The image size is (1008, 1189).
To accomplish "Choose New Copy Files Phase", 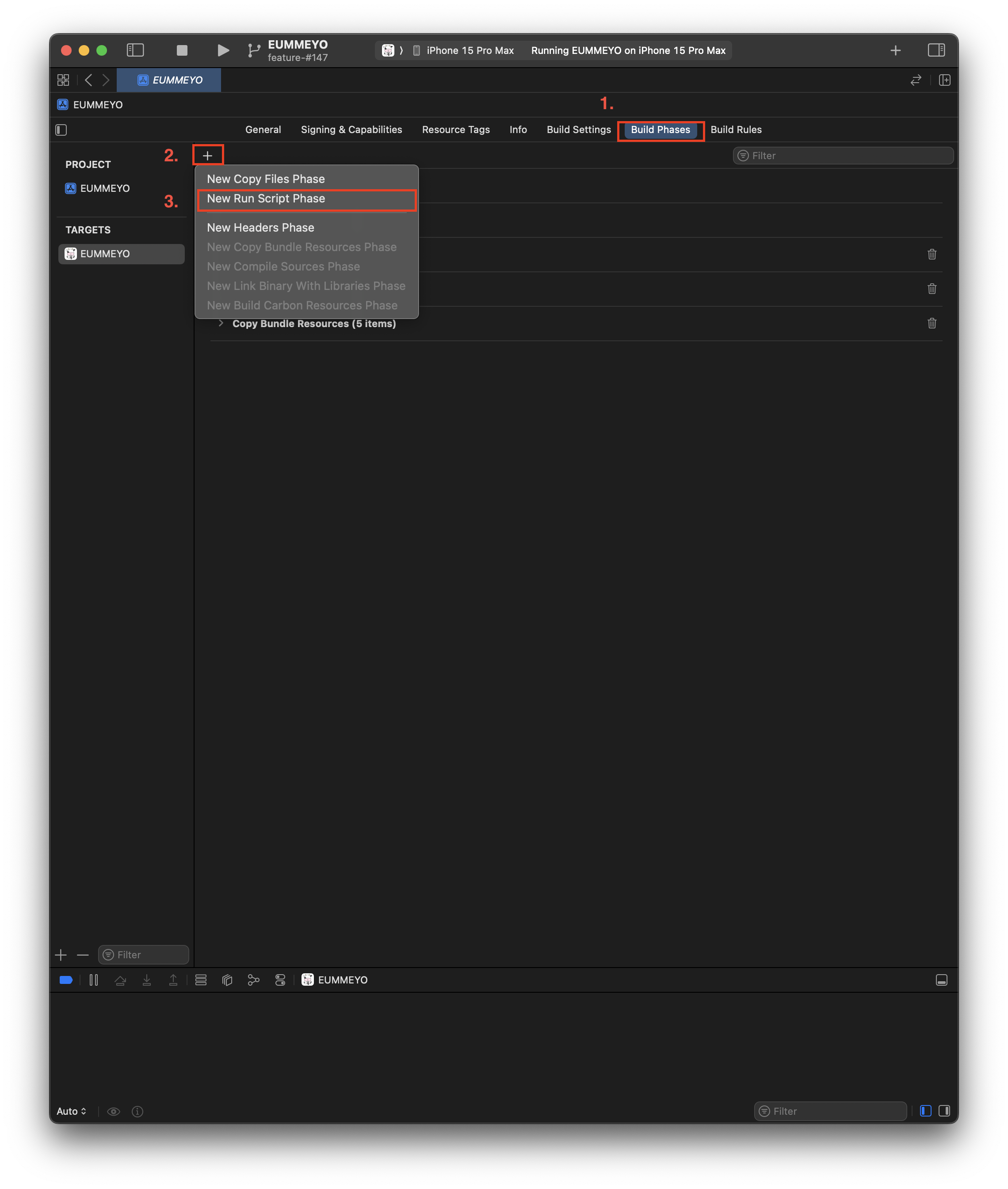I will [x=307, y=179].
